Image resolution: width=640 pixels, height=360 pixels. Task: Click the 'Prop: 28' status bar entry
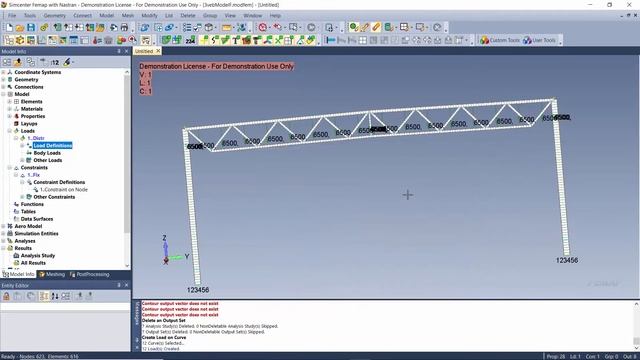[x=556, y=356]
